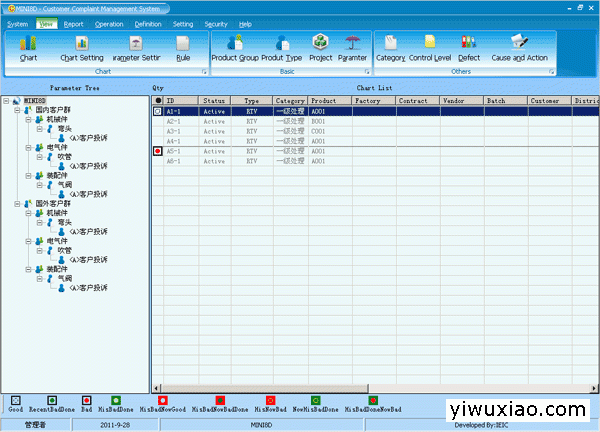
Task: Click the Rule icon in ribbon
Action: pyautogui.click(x=183, y=47)
